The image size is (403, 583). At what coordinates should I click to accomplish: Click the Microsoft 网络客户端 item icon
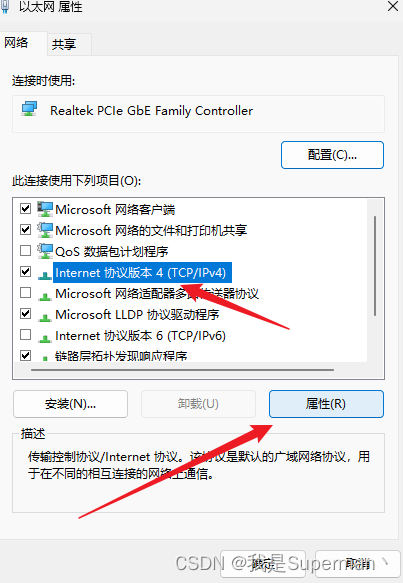click(x=45, y=209)
